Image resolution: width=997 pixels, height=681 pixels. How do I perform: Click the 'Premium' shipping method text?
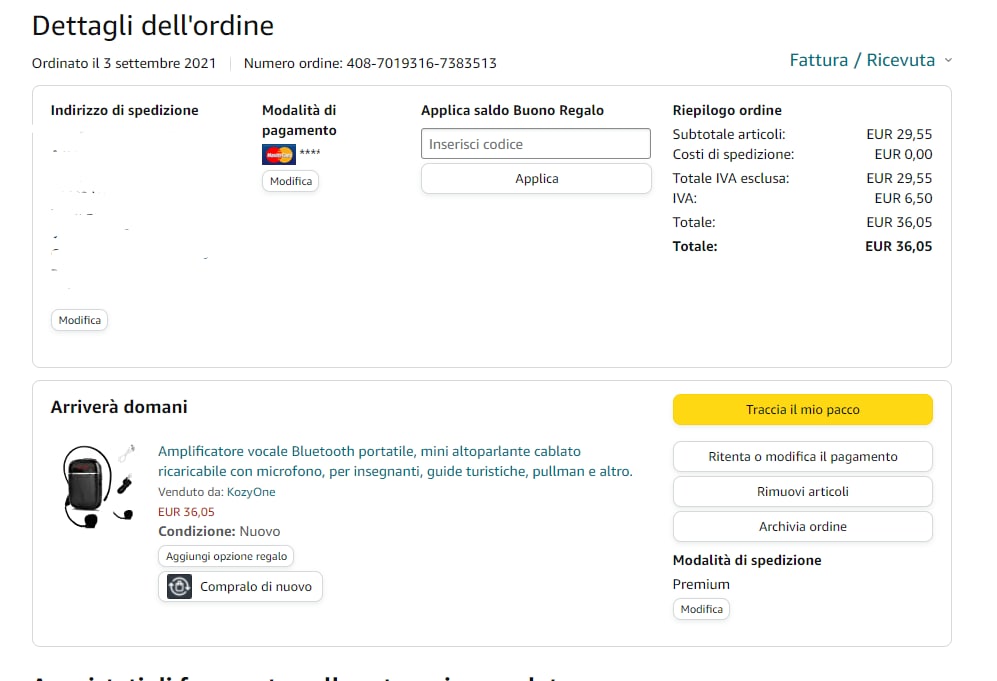701,584
